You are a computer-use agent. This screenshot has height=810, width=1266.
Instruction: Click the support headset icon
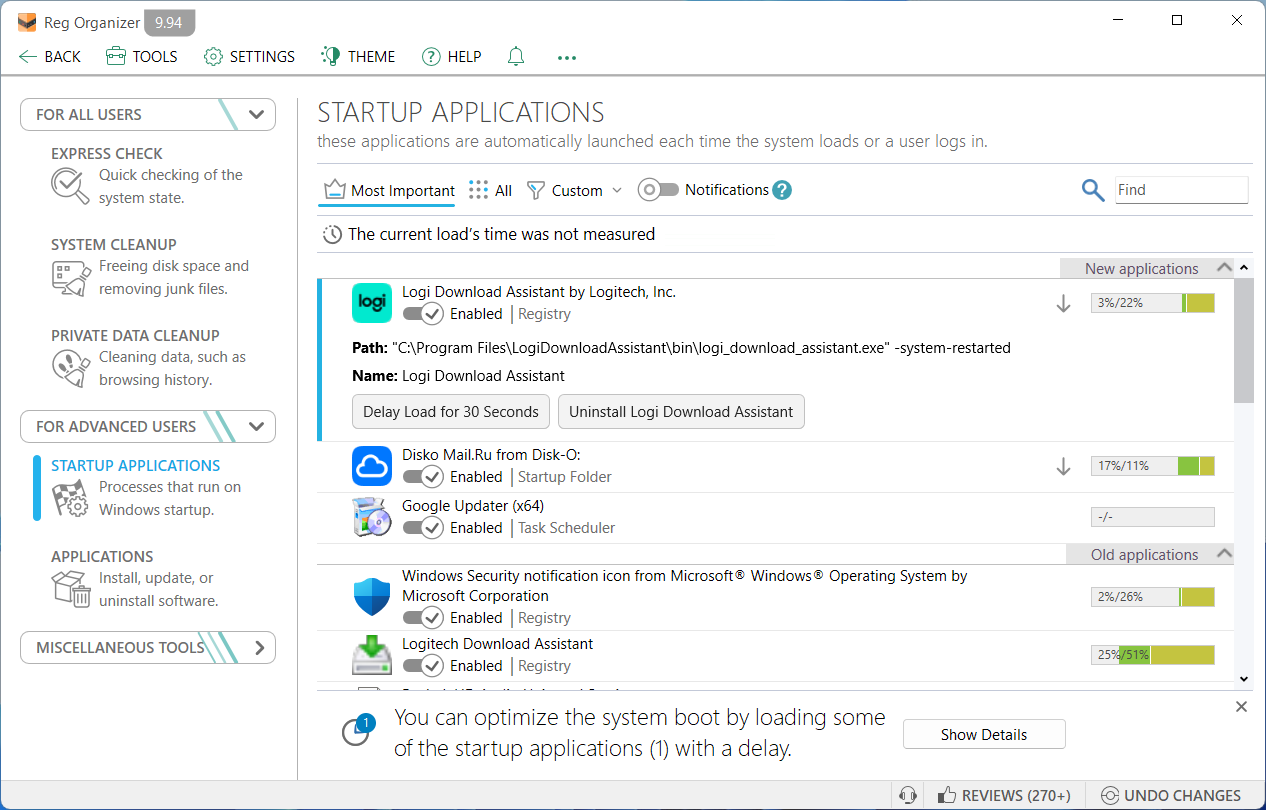pos(908,796)
